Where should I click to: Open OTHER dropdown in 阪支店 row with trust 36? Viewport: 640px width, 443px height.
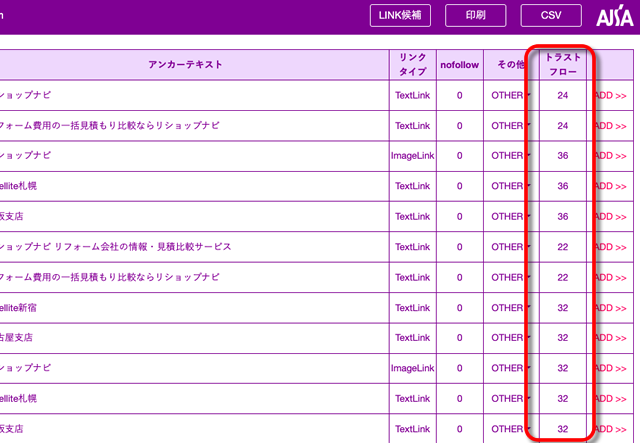pos(511,217)
